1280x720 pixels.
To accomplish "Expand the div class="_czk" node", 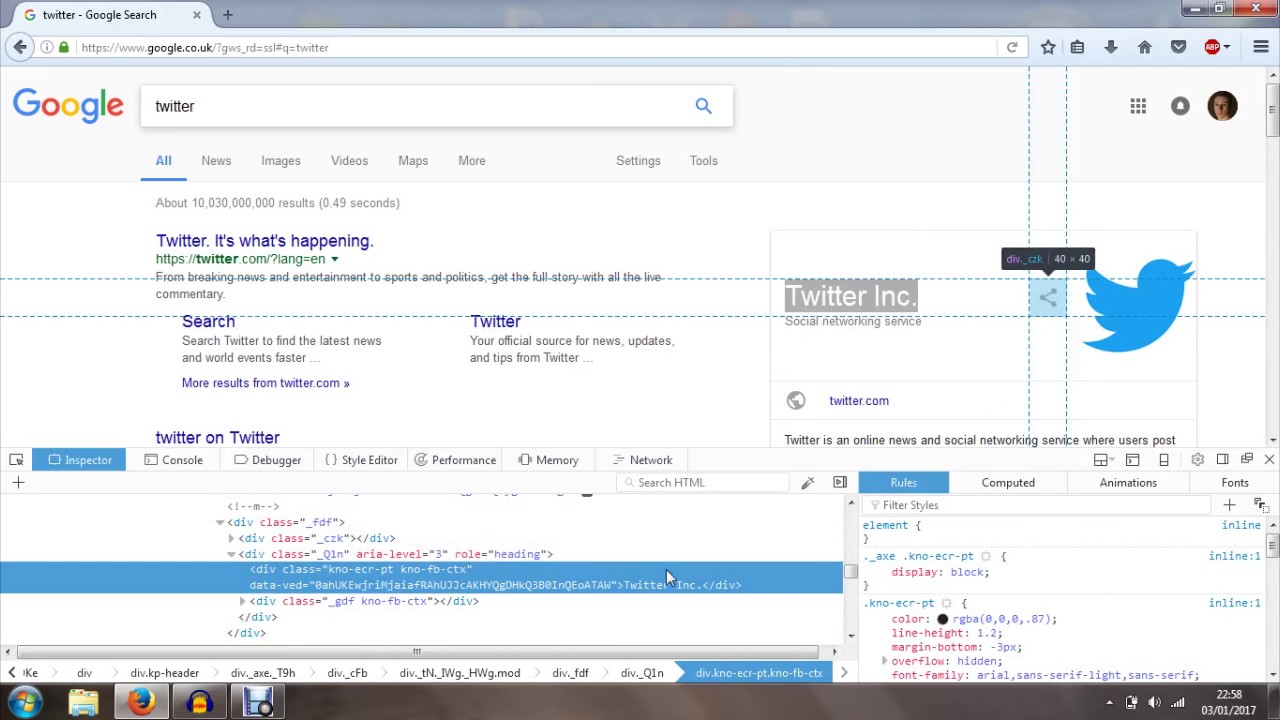I will click(x=231, y=539).
